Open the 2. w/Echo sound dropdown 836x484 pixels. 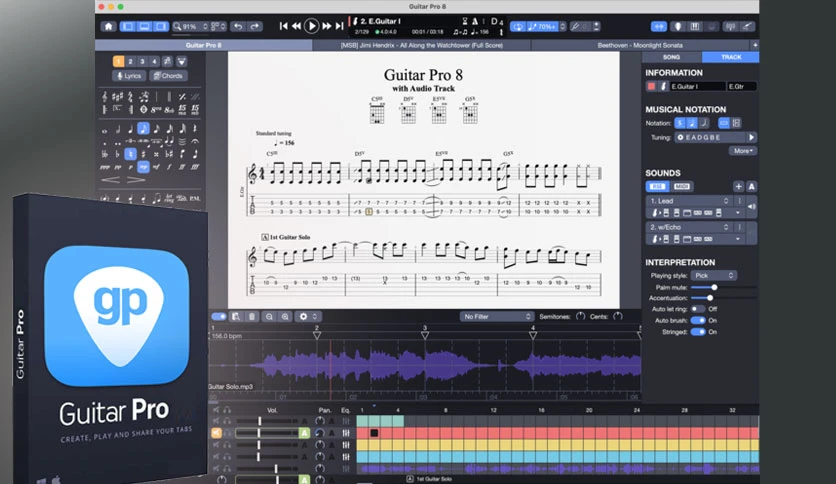click(689, 227)
